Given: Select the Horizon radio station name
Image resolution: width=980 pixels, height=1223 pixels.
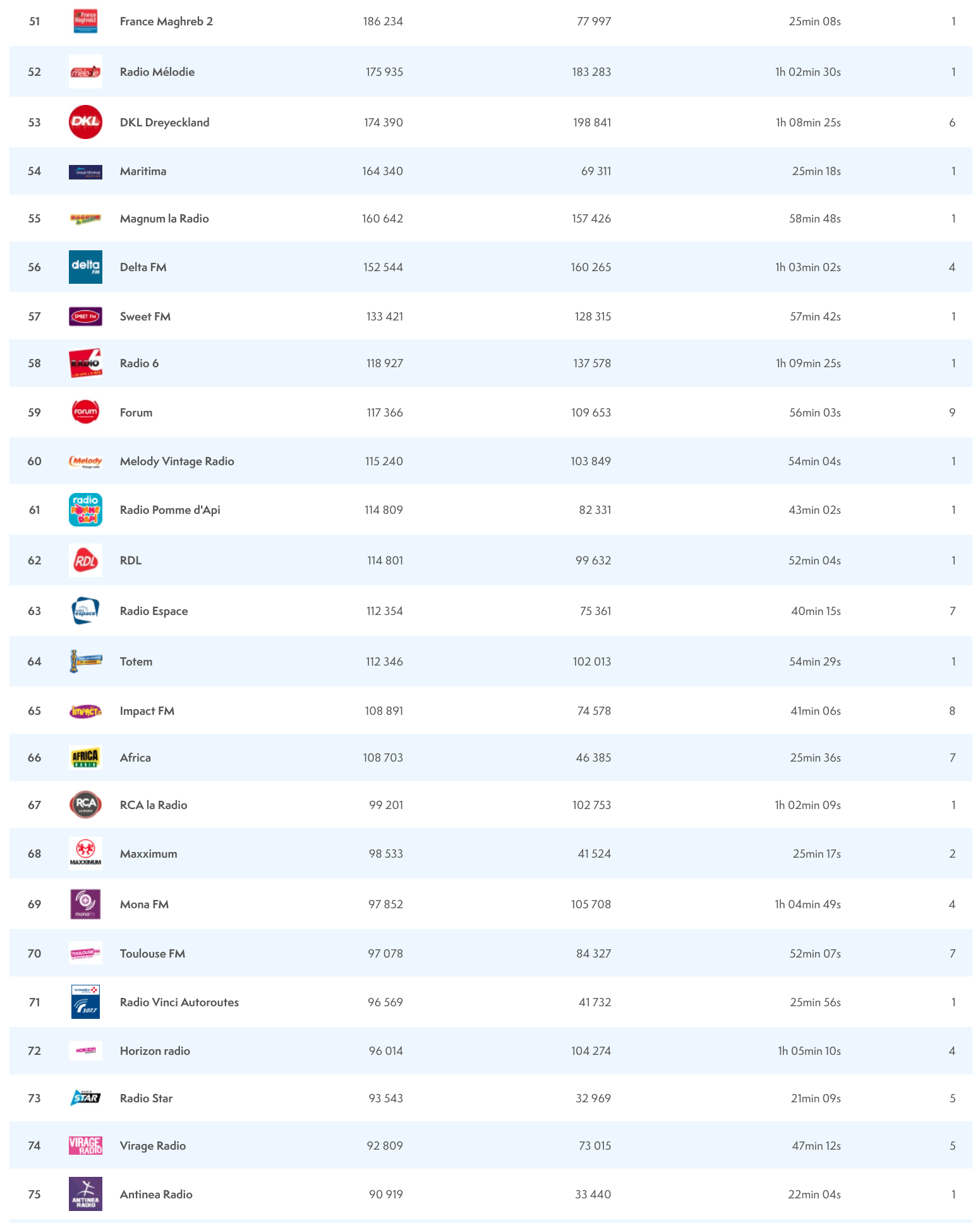Looking at the screenshot, I should click(x=155, y=1050).
